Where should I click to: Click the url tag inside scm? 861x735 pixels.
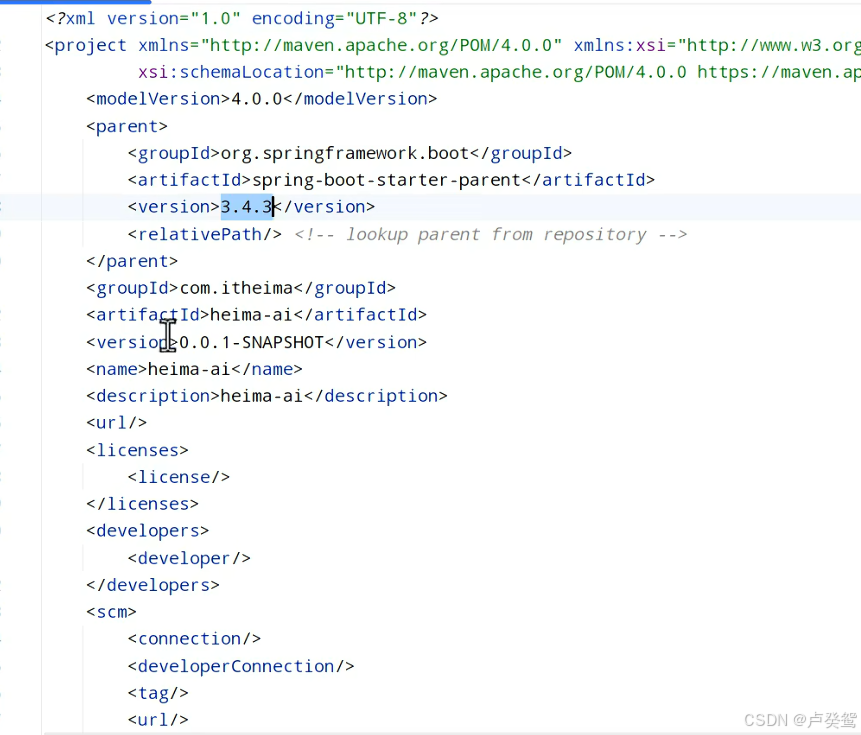click(158, 720)
